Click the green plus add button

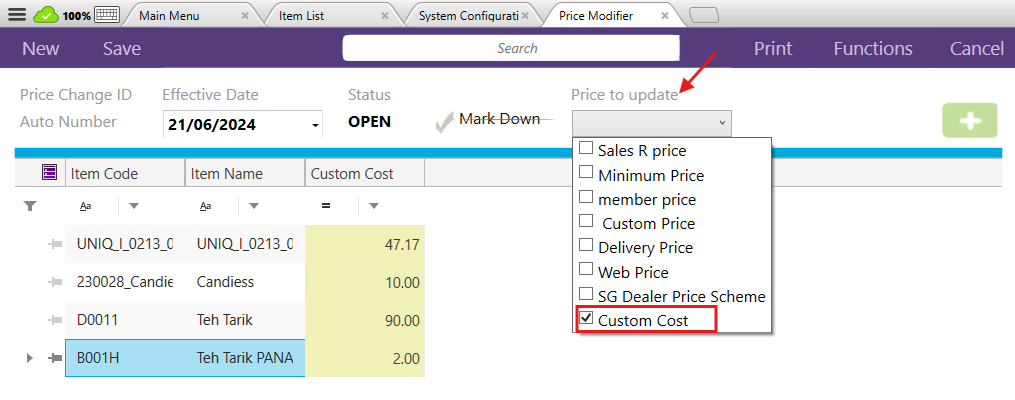coord(969,120)
